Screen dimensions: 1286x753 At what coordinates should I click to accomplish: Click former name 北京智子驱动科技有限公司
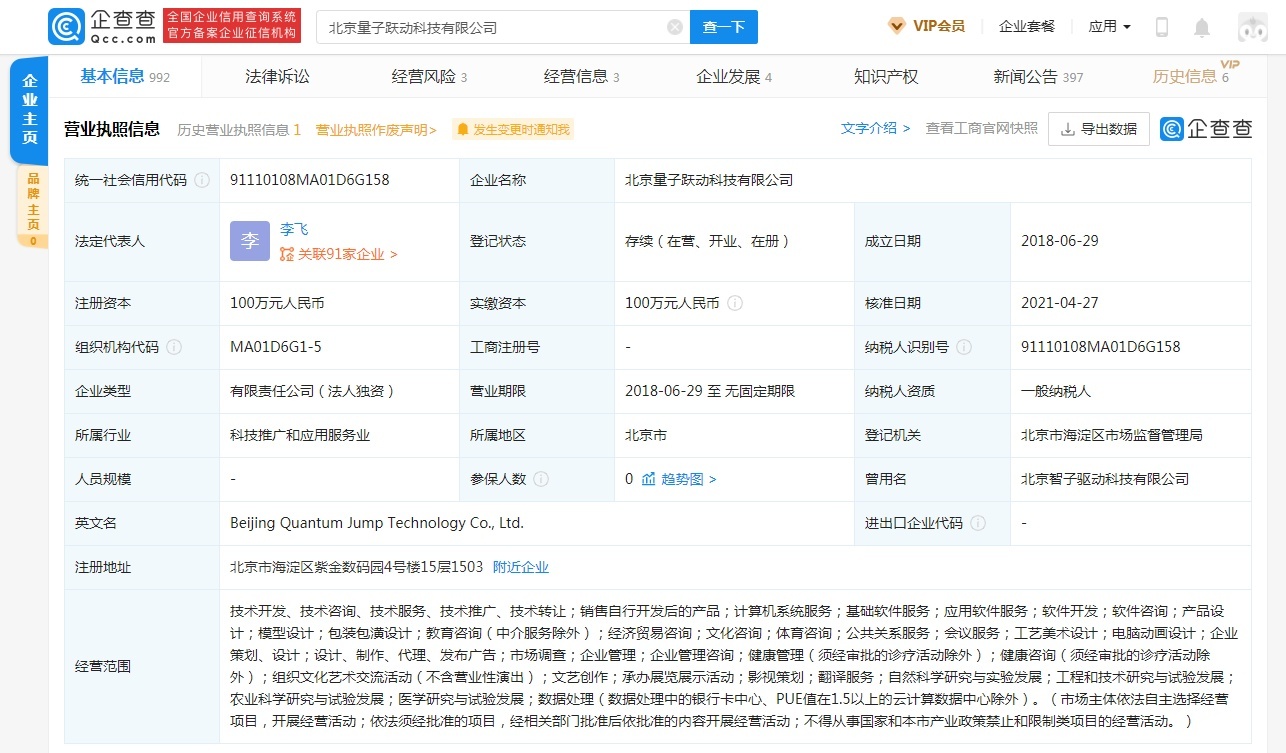(1105, 479)
